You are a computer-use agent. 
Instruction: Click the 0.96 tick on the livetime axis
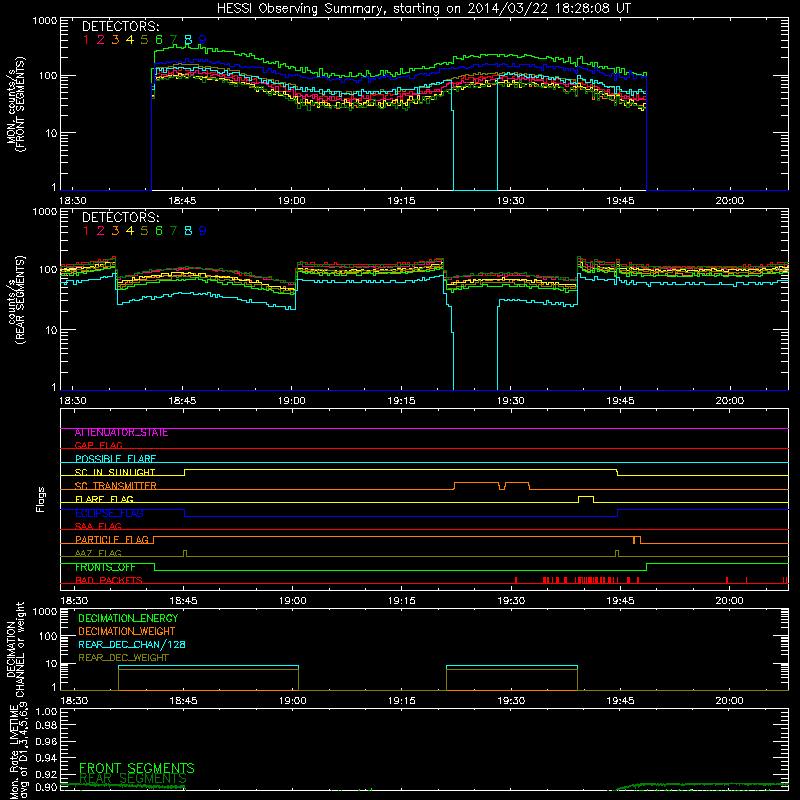[46, 741]
